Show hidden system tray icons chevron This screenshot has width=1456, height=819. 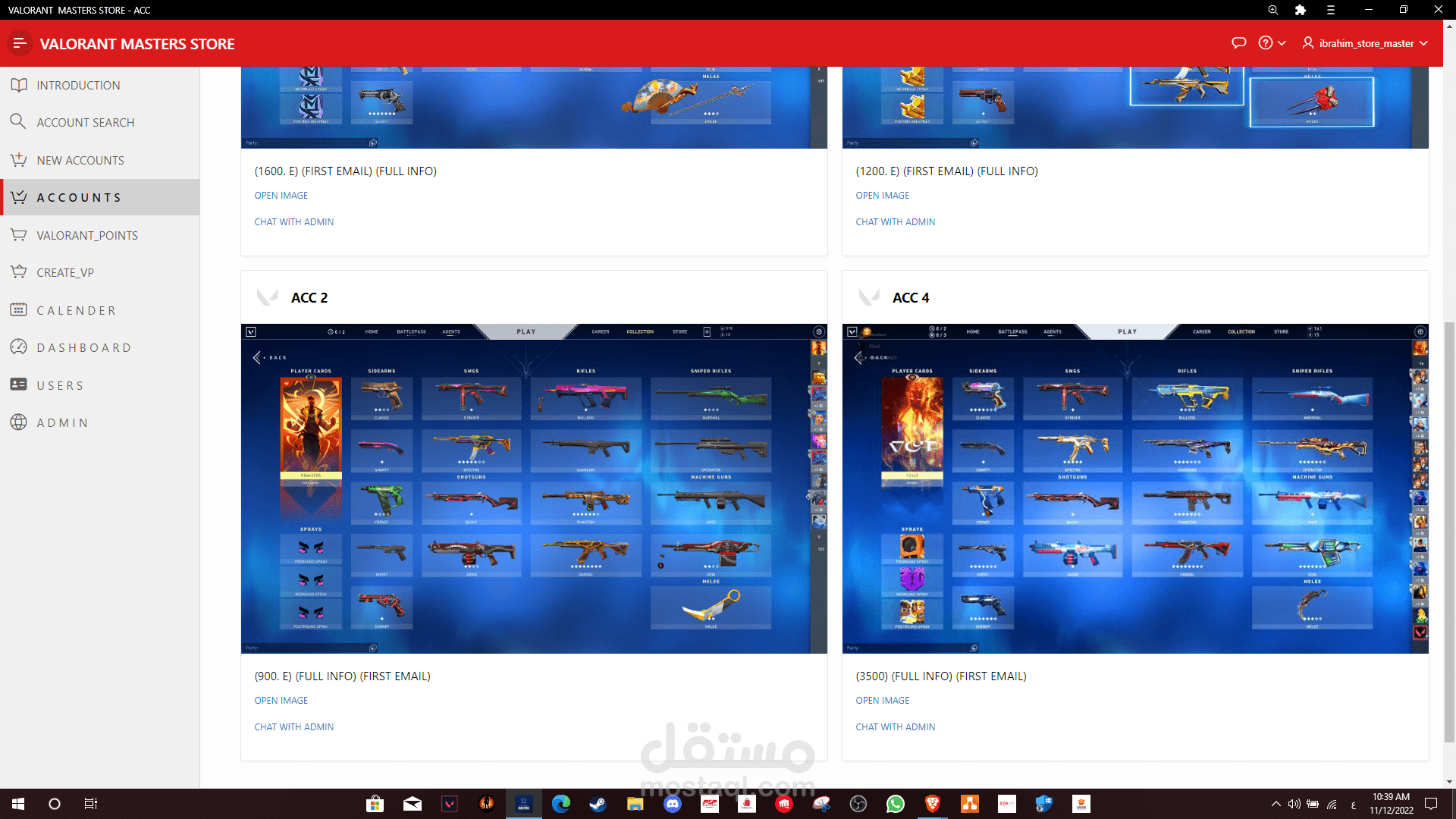click(1276, 804)
